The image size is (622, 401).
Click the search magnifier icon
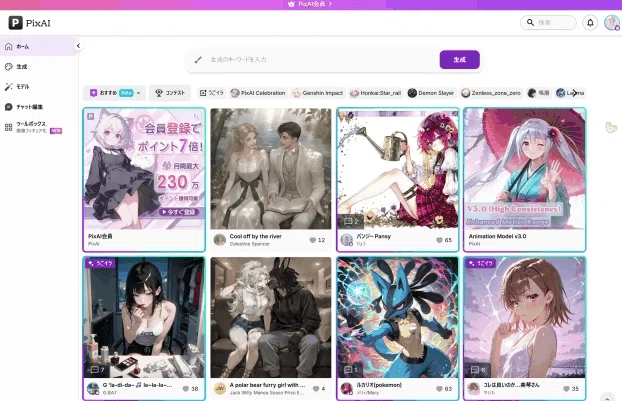click(530, 23)
